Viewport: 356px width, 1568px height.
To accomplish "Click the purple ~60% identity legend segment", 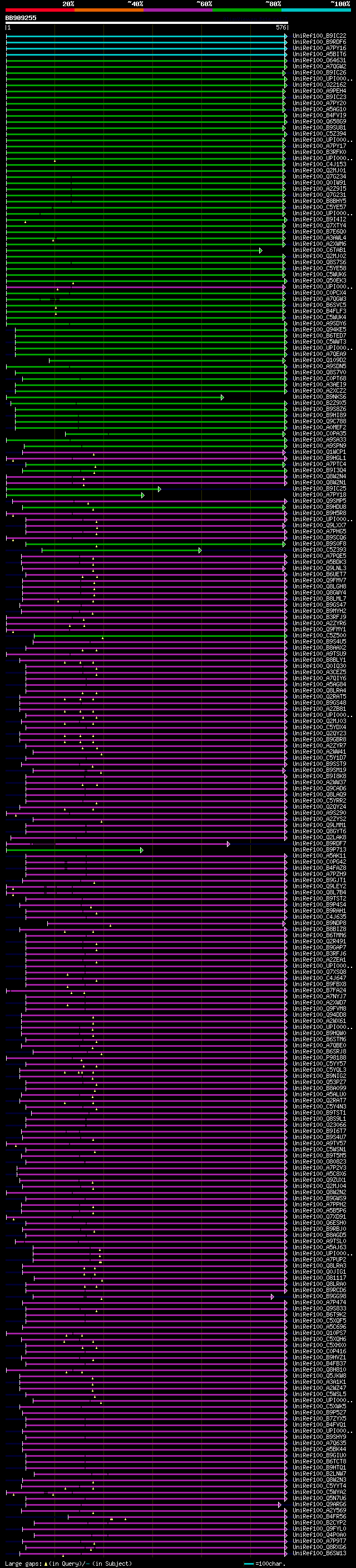I will click(x=179, y=10).
